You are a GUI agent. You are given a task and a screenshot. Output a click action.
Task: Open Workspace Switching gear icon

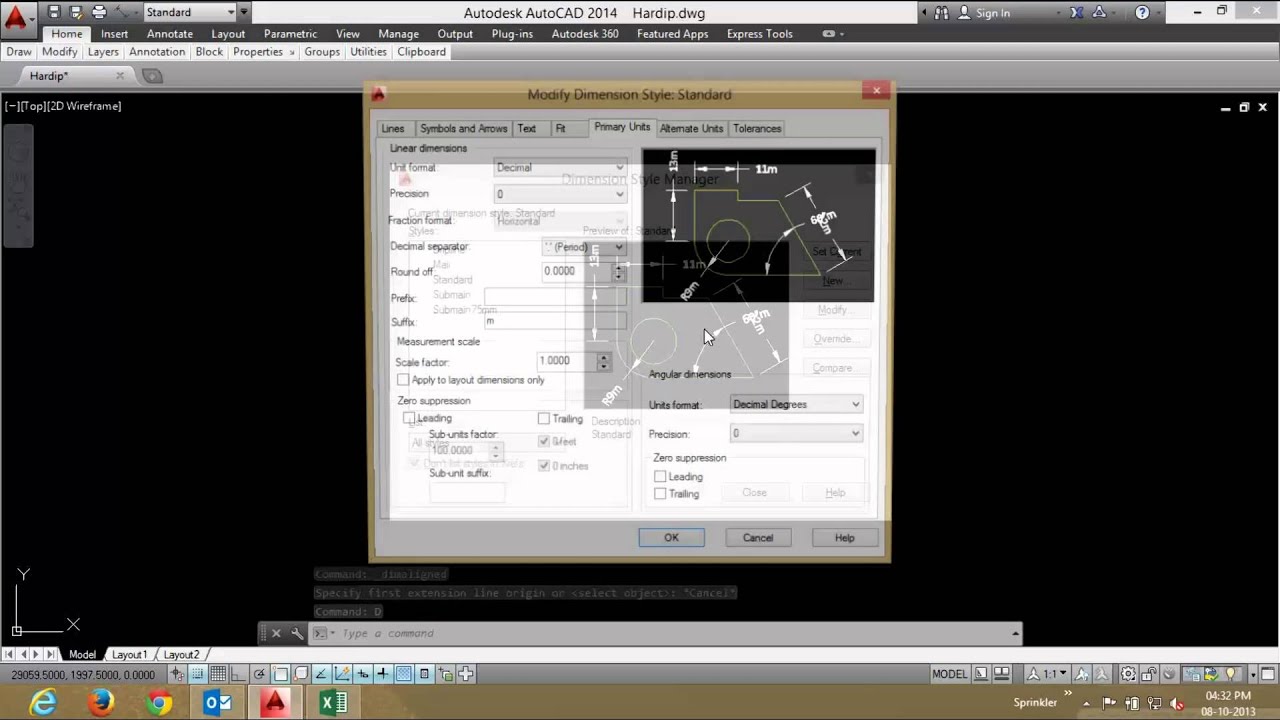[x=1128, y=674]
